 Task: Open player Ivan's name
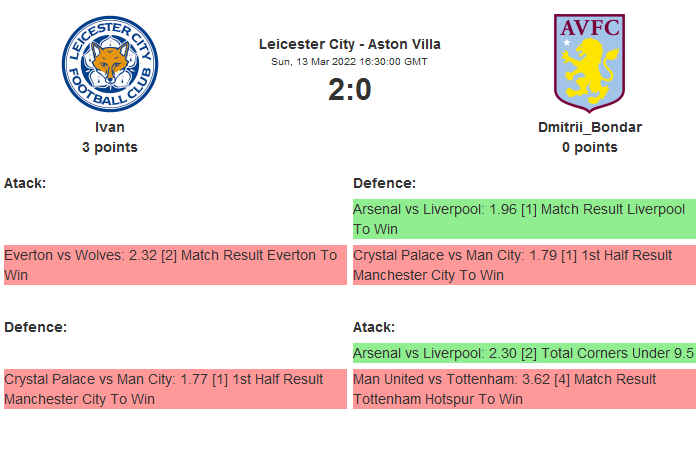(x=110, y=127)
